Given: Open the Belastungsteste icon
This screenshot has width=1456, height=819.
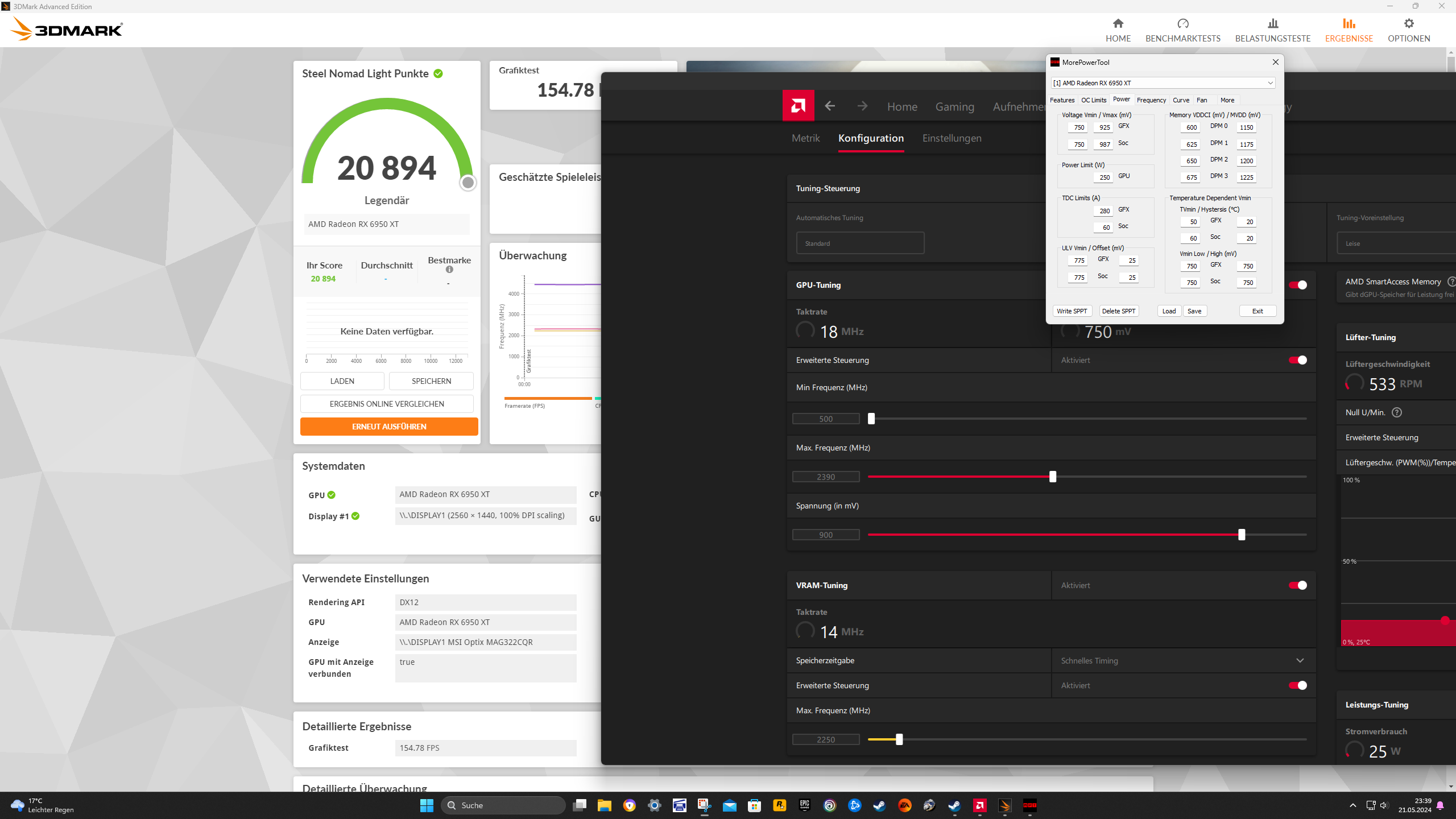Looking at the screenshot, I should (1272, 23).
